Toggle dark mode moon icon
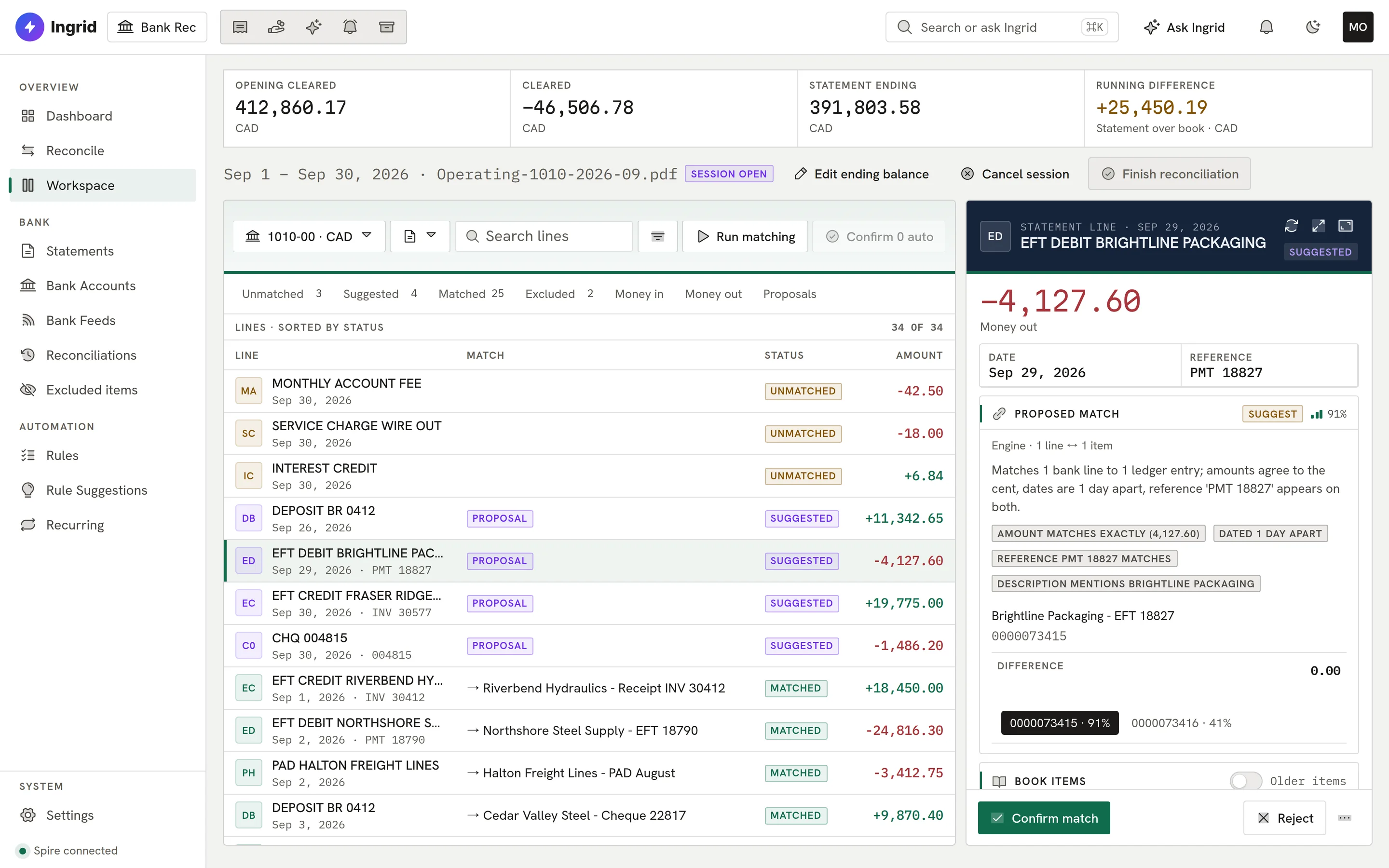Image resolution: width=1389 pixels, height=868 pixels. click(x=1313, y=27)
